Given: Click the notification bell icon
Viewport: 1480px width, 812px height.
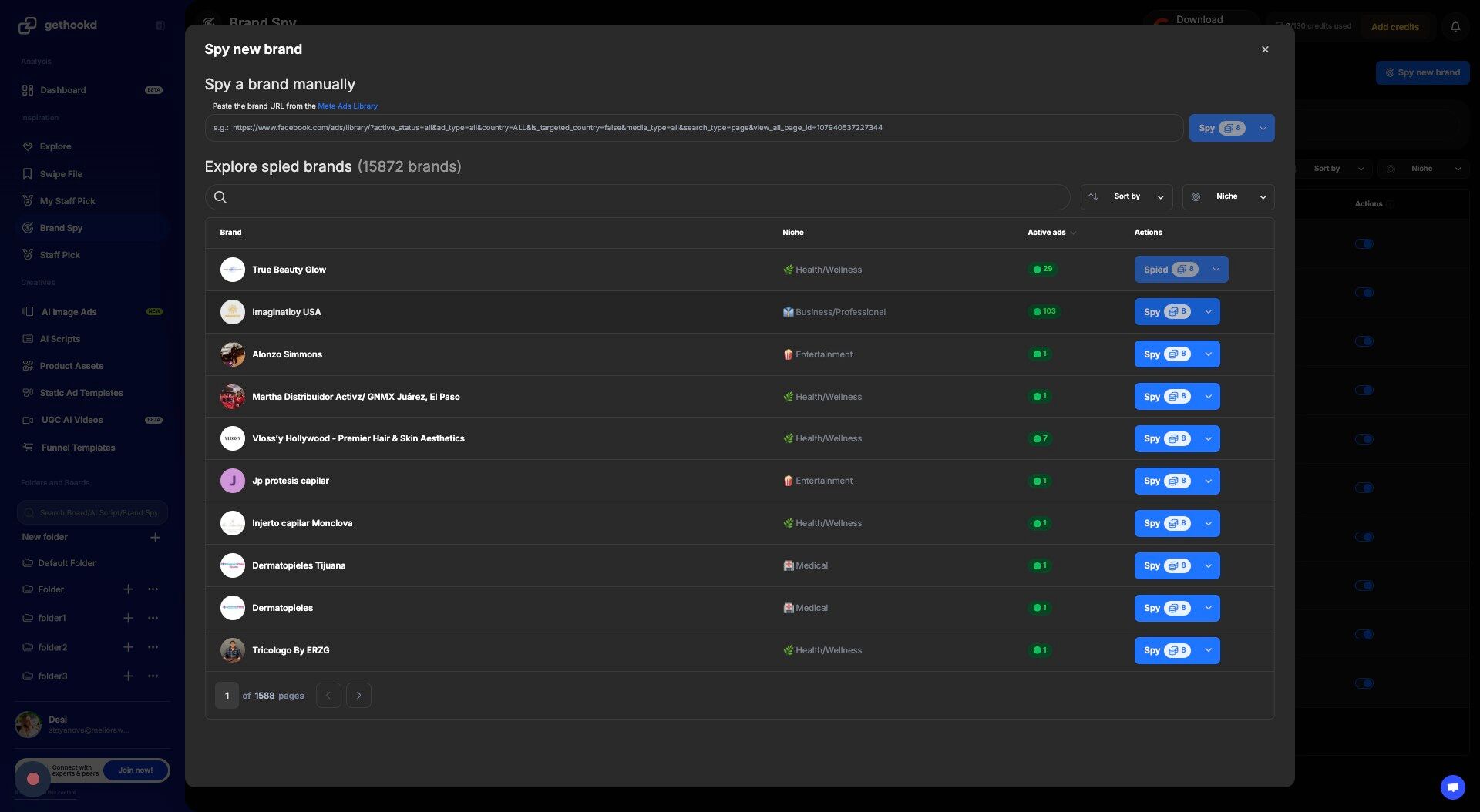Looking at the screenshot, I should [x=1455, y=27].
